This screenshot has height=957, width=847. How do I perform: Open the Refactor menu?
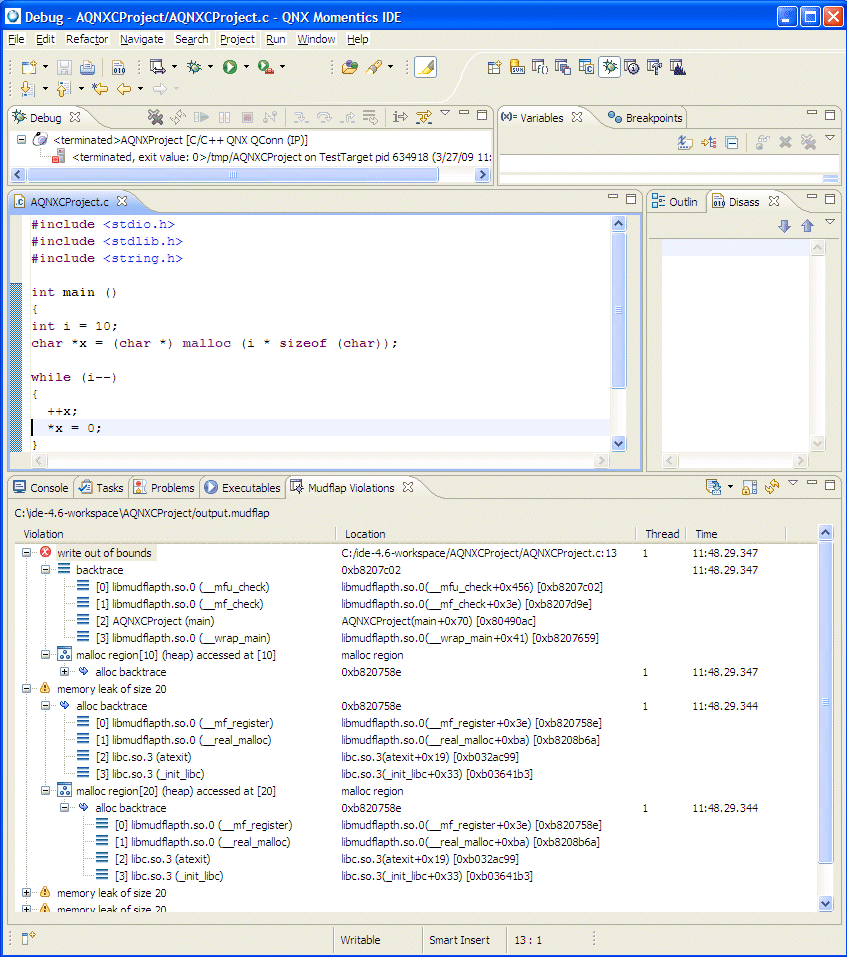tap(87, 39)
